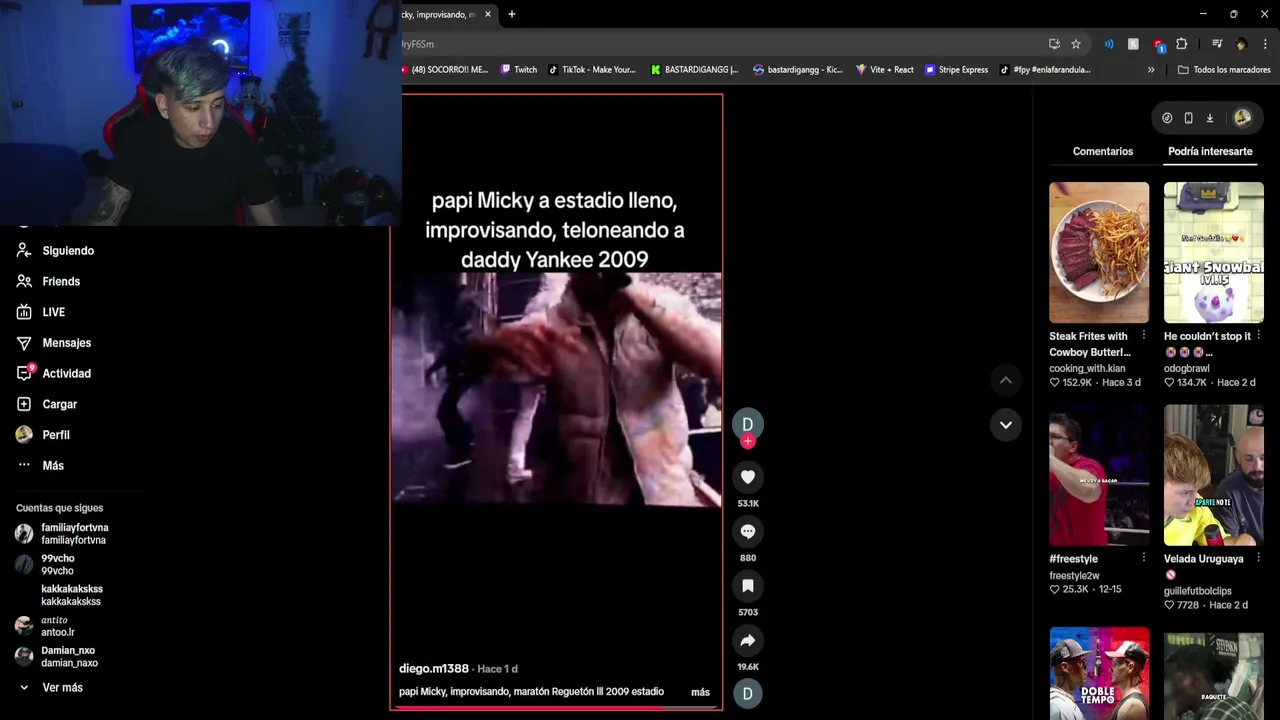Viewport: 1280px width, 720px height.
Task: Open freestyle2w profile link
Action: (x=1074, y=576)
